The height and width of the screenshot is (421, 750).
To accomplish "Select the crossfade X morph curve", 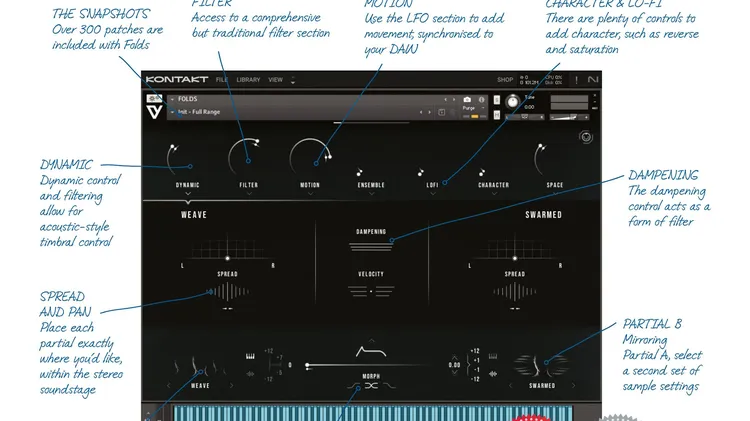I will pos(371,386).
